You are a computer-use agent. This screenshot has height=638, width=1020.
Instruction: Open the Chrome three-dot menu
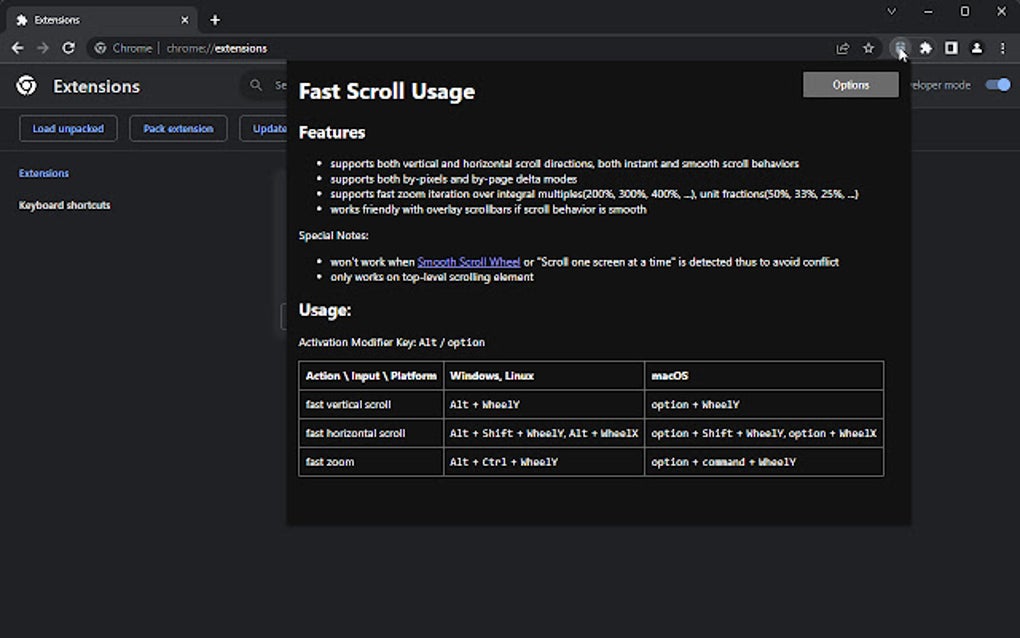tap(1002, 47)
